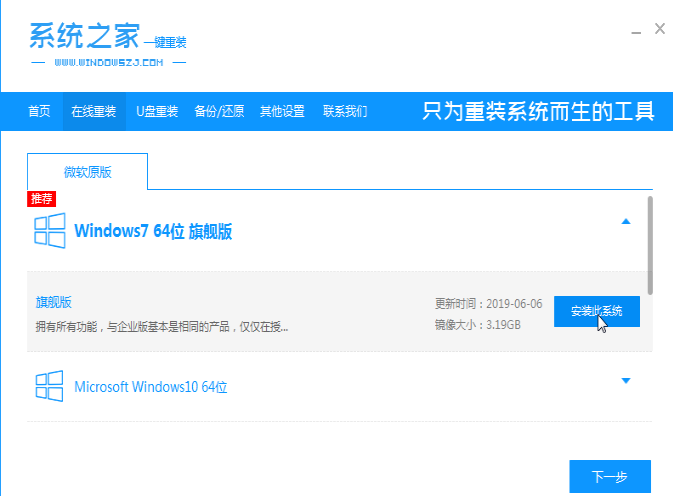This screenshot has height=496, width=673.
Task: Click the 旗舰版 edition name
Action: point(54,302)
